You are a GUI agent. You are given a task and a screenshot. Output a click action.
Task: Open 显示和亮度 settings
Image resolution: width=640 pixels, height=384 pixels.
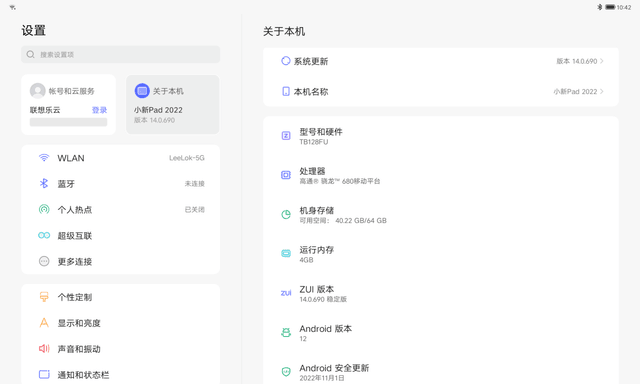(120, 323)
